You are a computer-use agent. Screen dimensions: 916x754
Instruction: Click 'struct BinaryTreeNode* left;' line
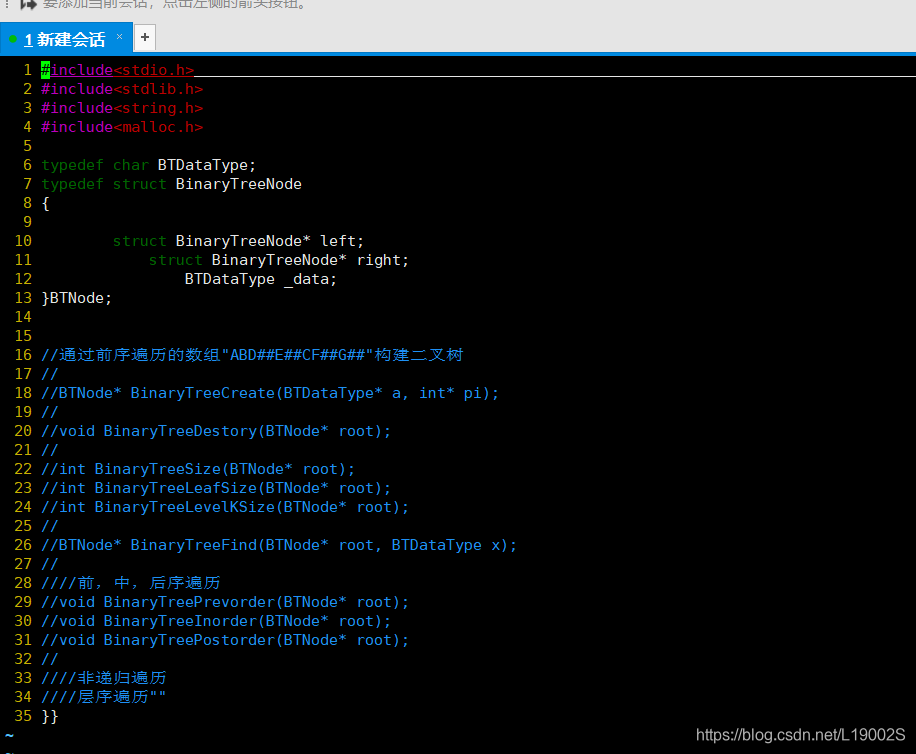[238, 241]
